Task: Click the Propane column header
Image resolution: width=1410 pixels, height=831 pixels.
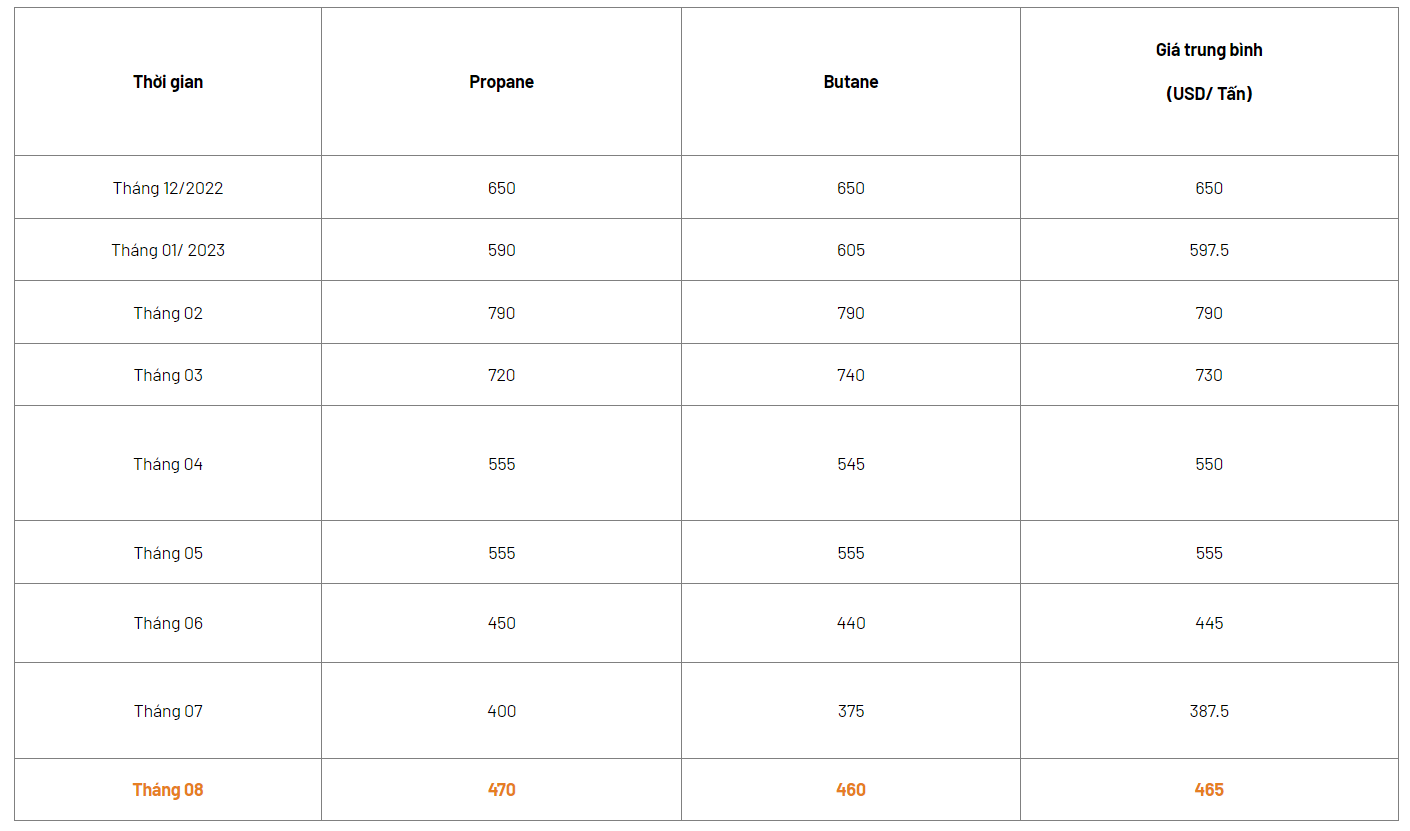Action: (501, 82)
